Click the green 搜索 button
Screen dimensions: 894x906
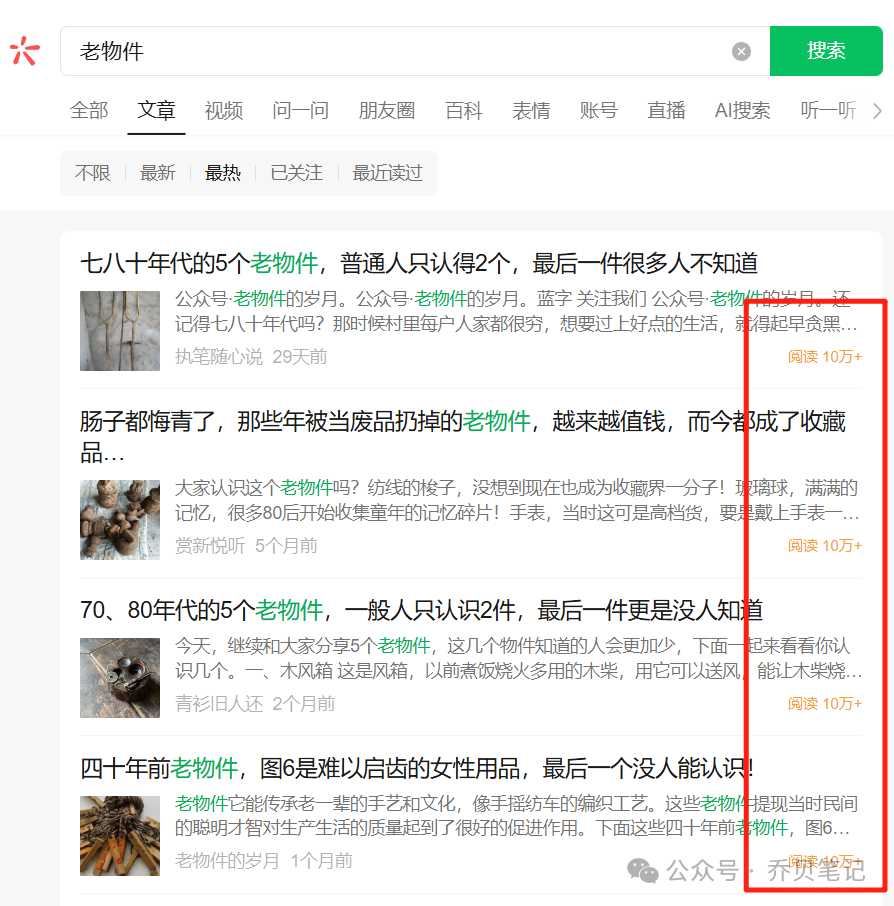pos(826,50)
